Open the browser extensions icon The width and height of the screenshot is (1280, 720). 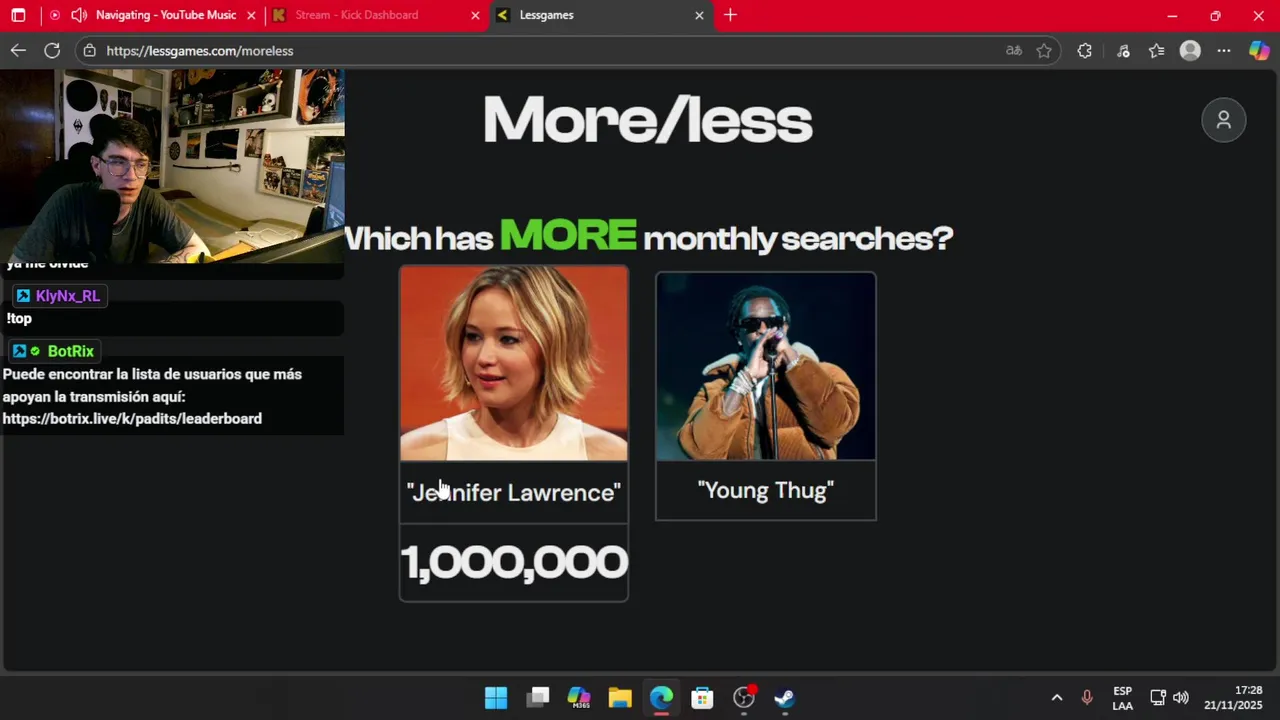[x=1085, y=50]
